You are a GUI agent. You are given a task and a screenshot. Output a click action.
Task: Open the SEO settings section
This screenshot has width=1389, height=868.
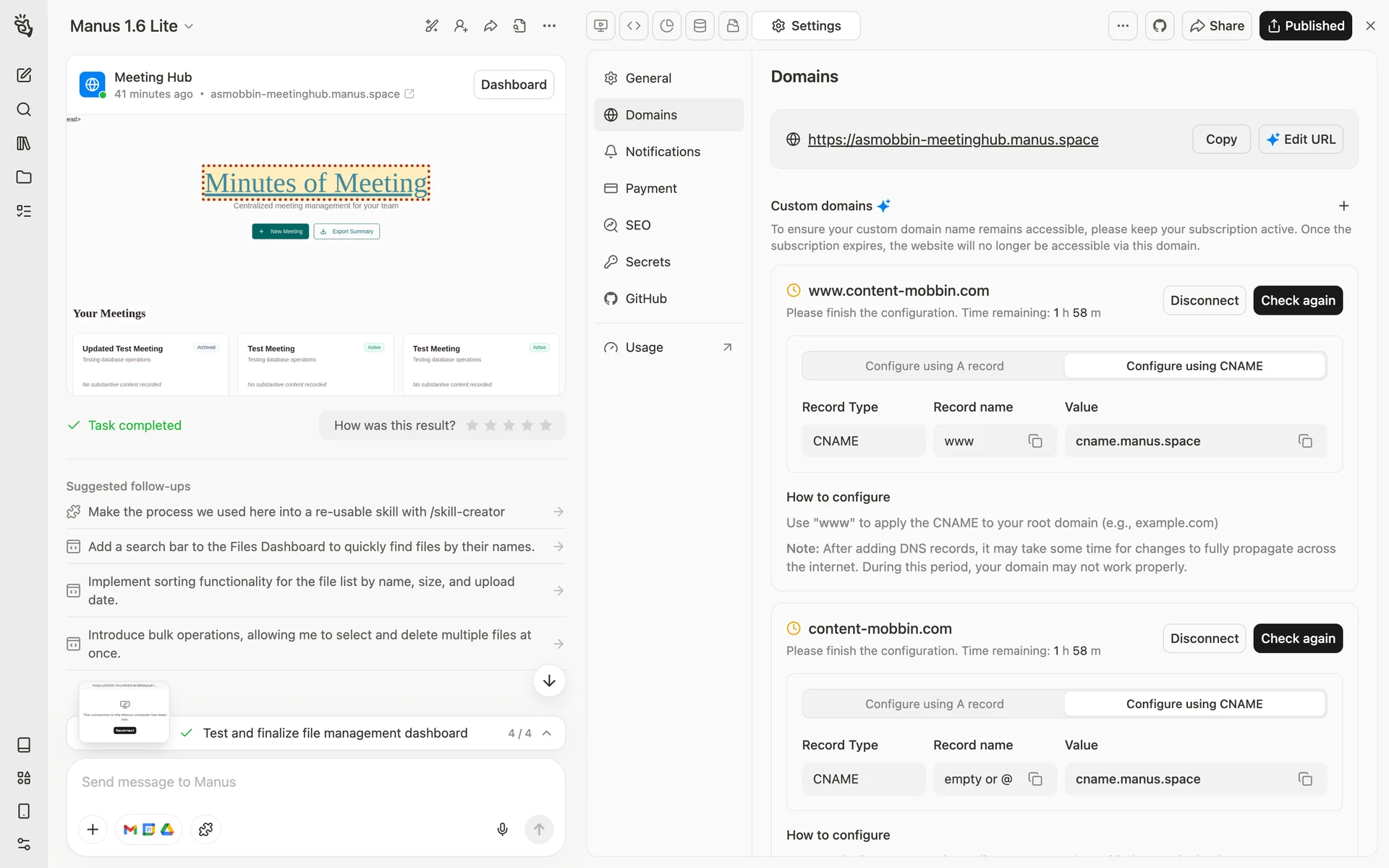[638, 225]
